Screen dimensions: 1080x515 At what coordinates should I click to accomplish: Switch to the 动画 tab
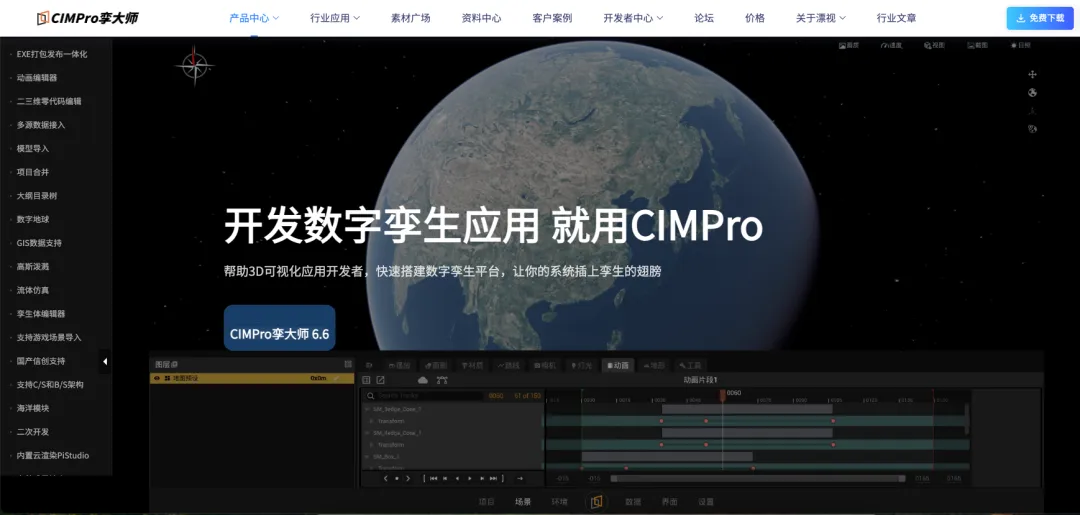[x=618, y=366]
